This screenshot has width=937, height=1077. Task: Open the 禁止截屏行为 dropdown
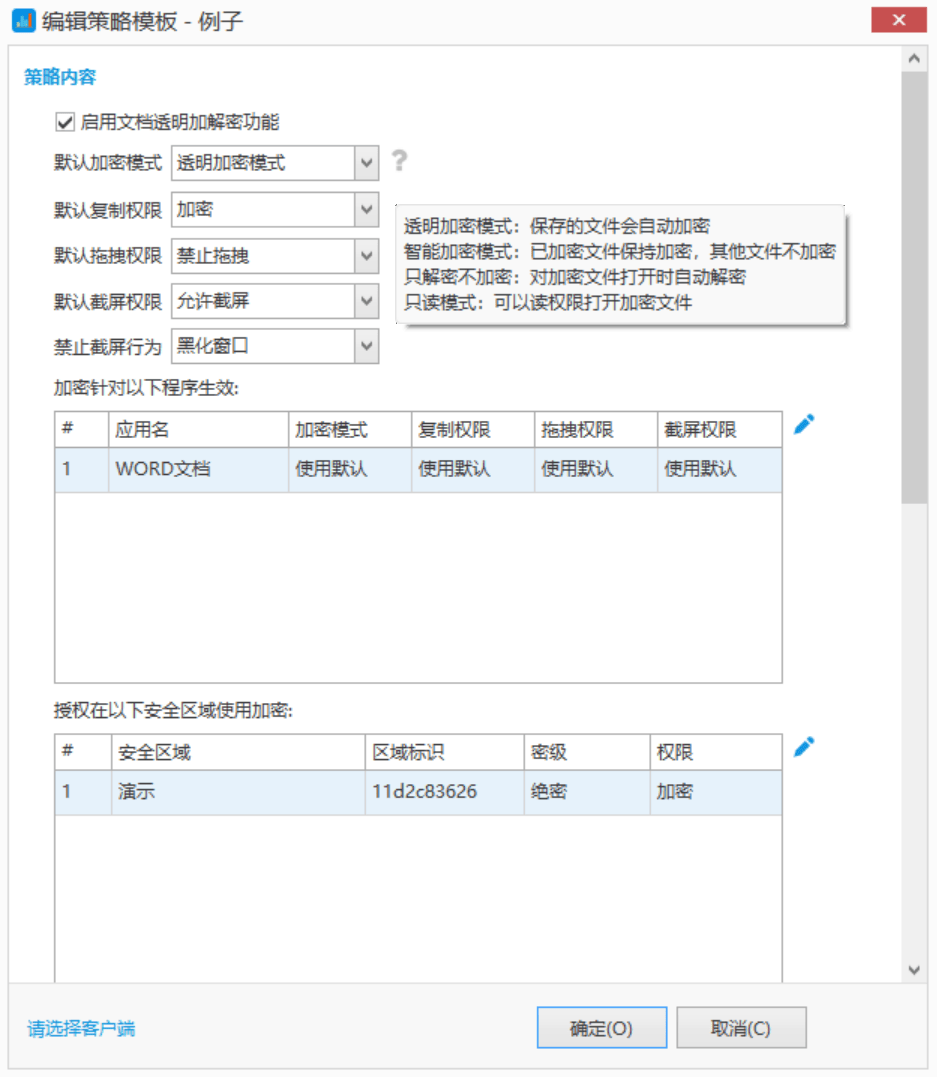366,347
